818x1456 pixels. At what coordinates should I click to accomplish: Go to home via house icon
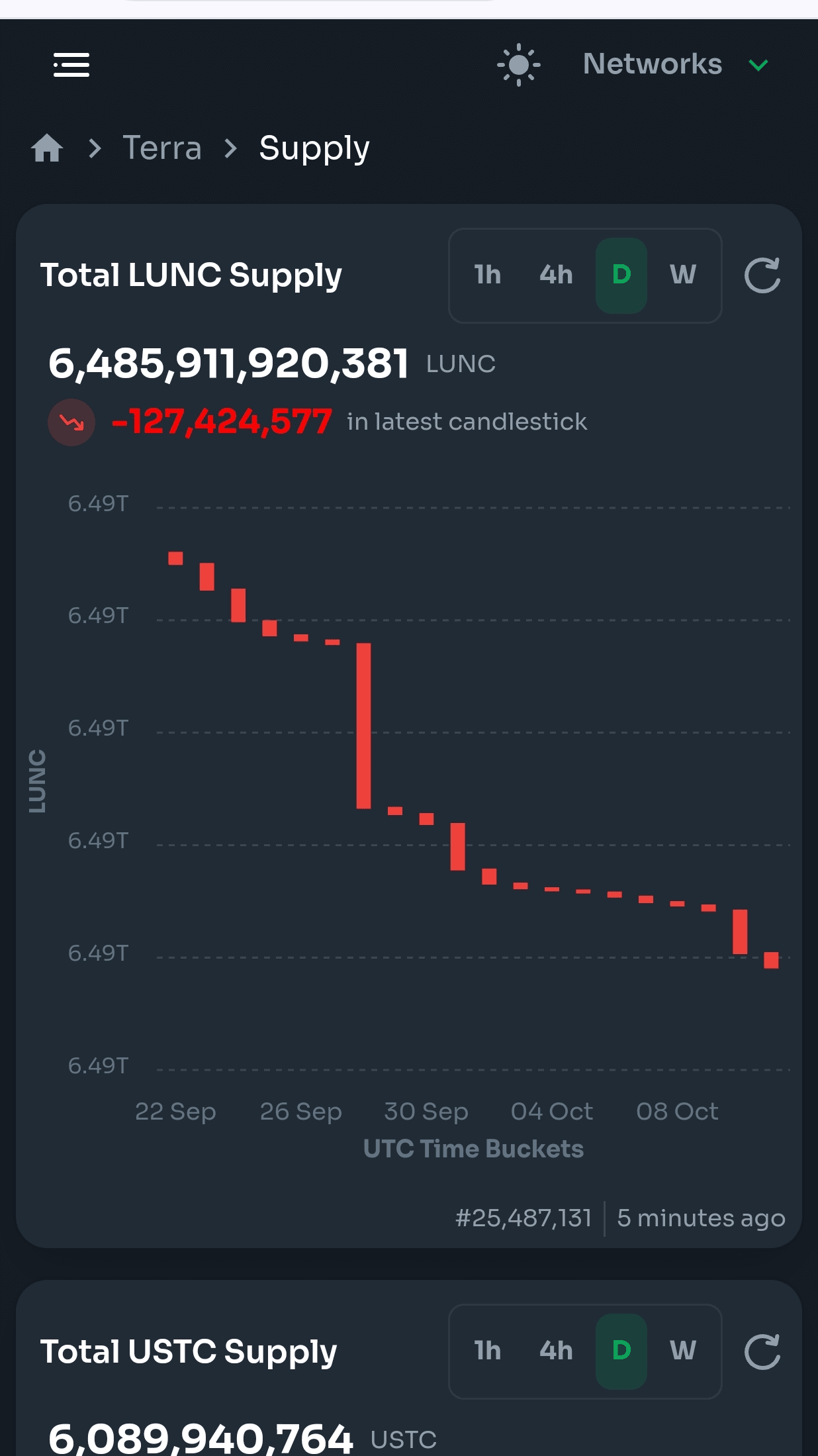pyautogui.click(x=47, y=148)
